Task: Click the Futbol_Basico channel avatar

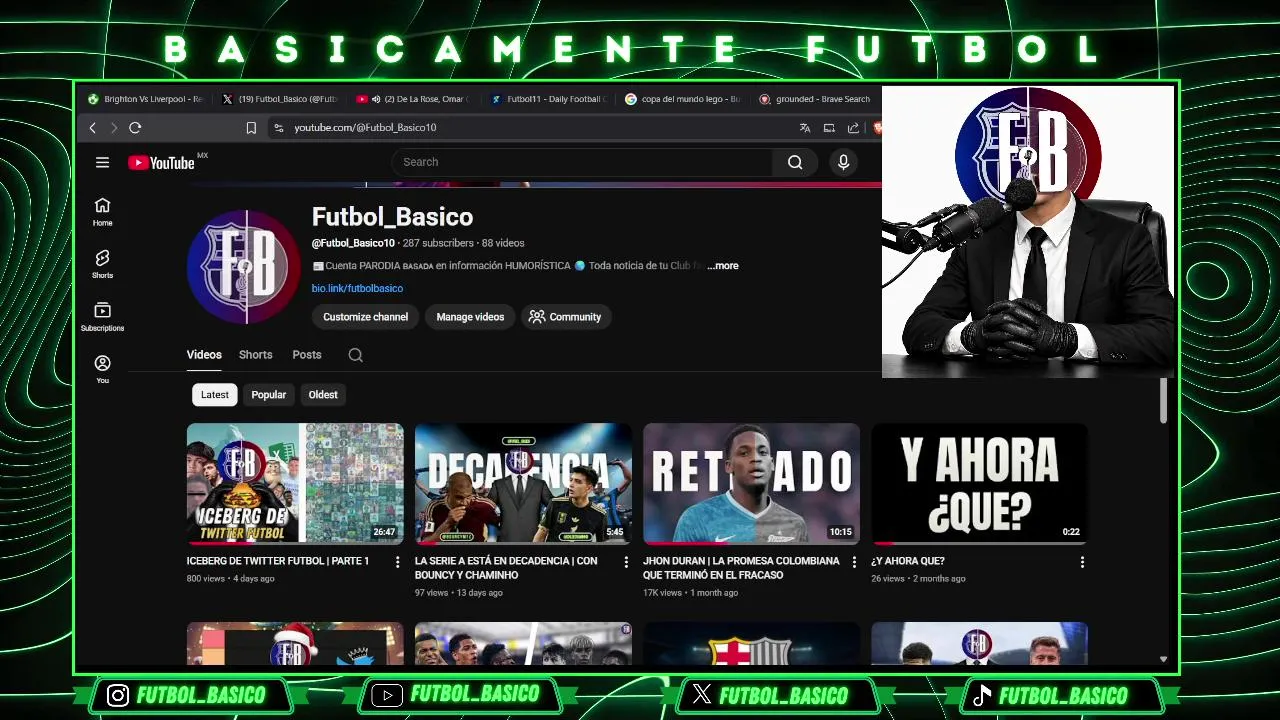Action: tap(243, 267)
